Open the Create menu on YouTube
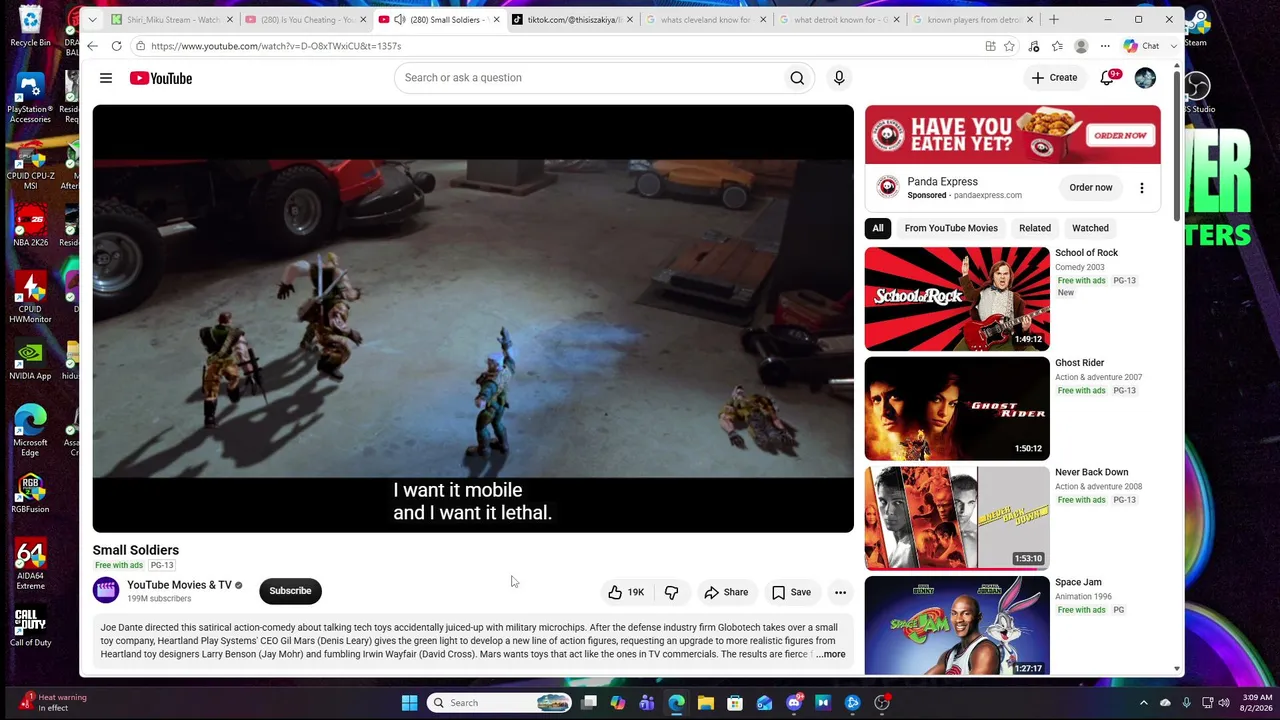1280x720 pixels. pyautogui.click(x=1055, y=78)
